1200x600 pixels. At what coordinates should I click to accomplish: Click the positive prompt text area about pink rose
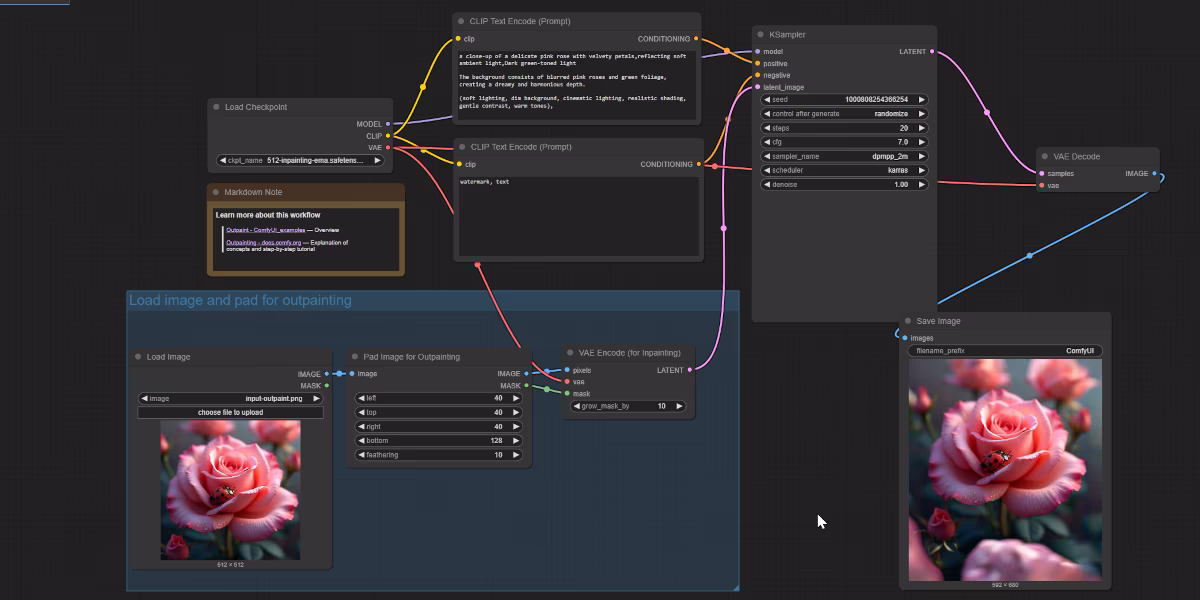(577, 83)
